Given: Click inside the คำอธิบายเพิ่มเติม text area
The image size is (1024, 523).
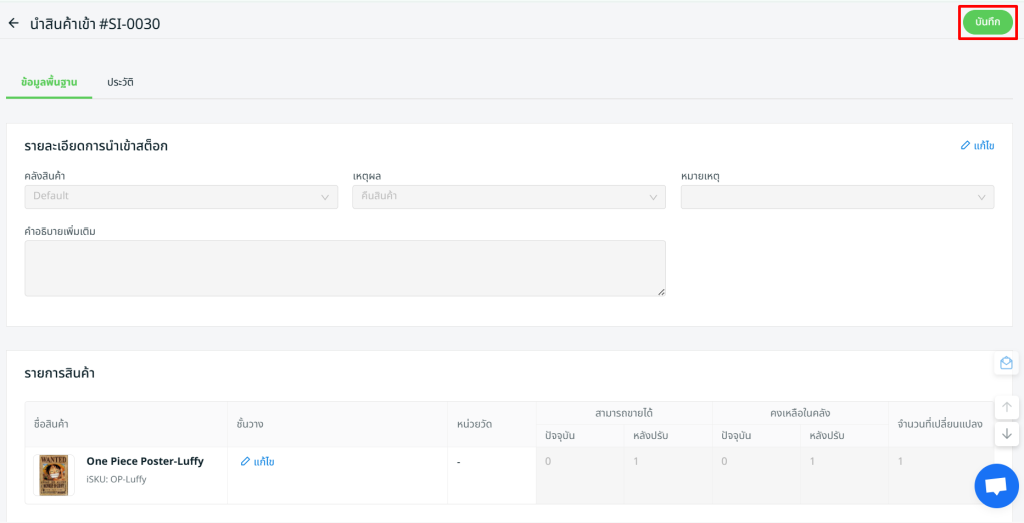Looking at the screenshot, I should (345, 268).
